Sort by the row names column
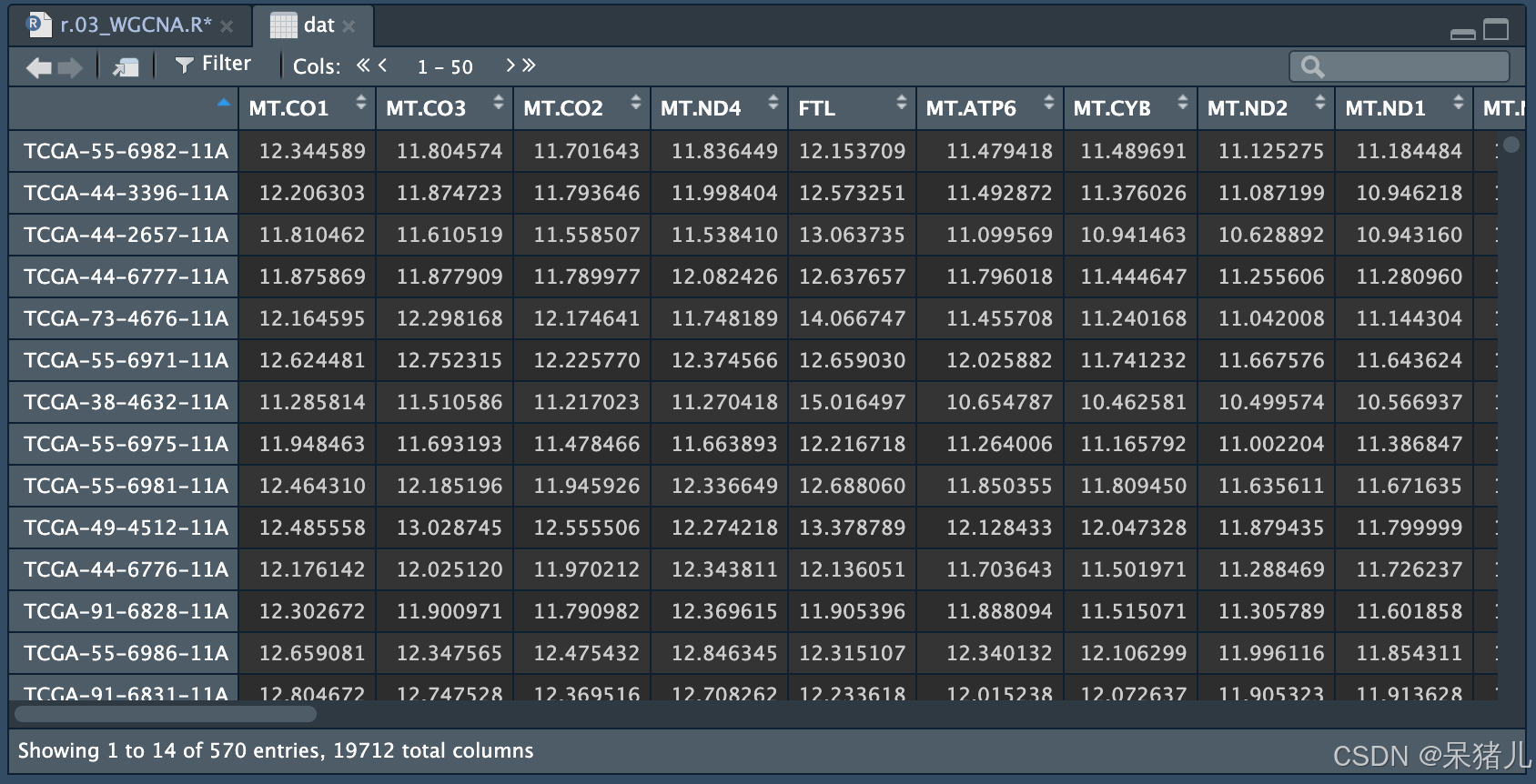 (124, 108)
